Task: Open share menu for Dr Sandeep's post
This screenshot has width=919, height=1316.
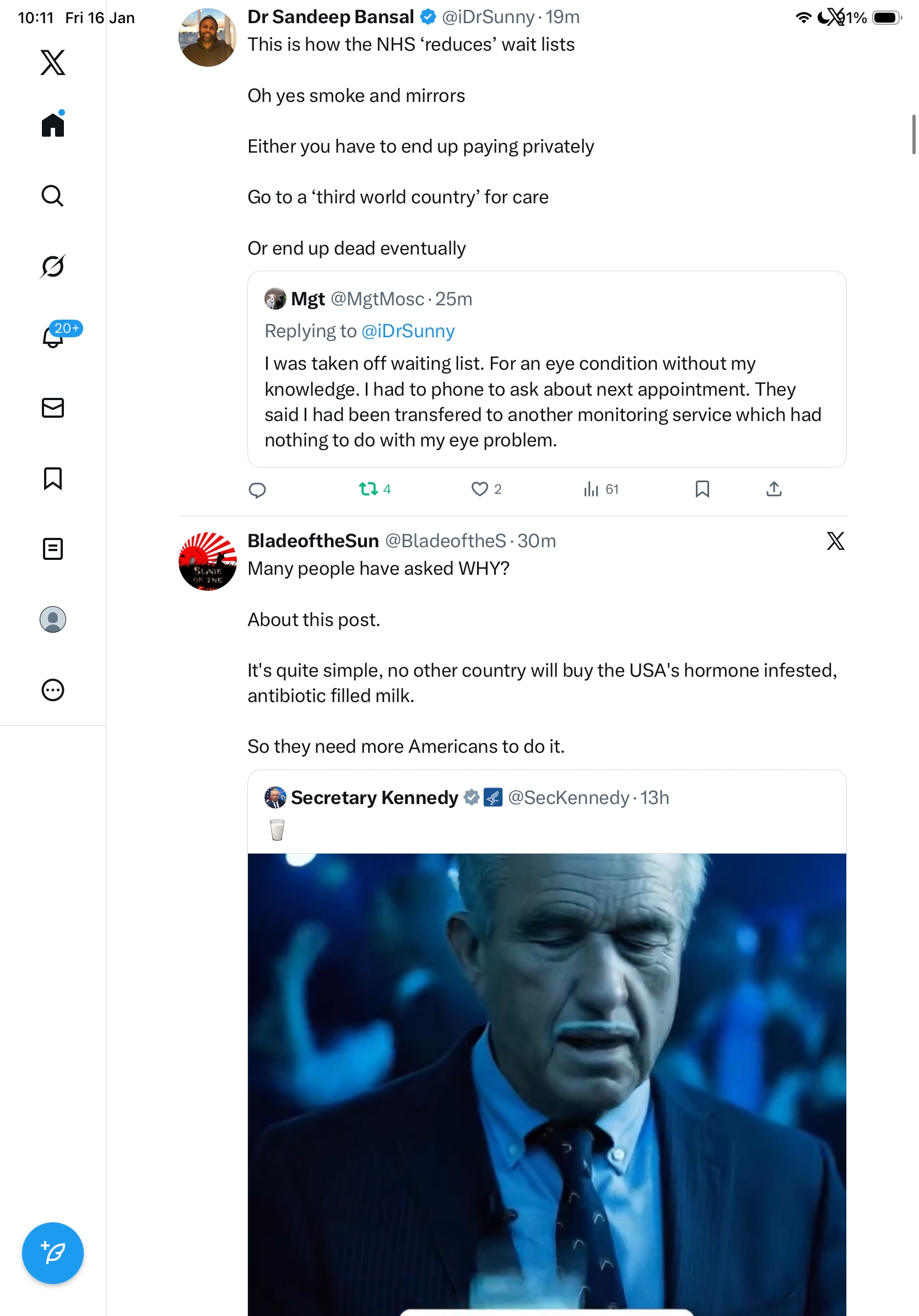Action: tap(774, 489)
